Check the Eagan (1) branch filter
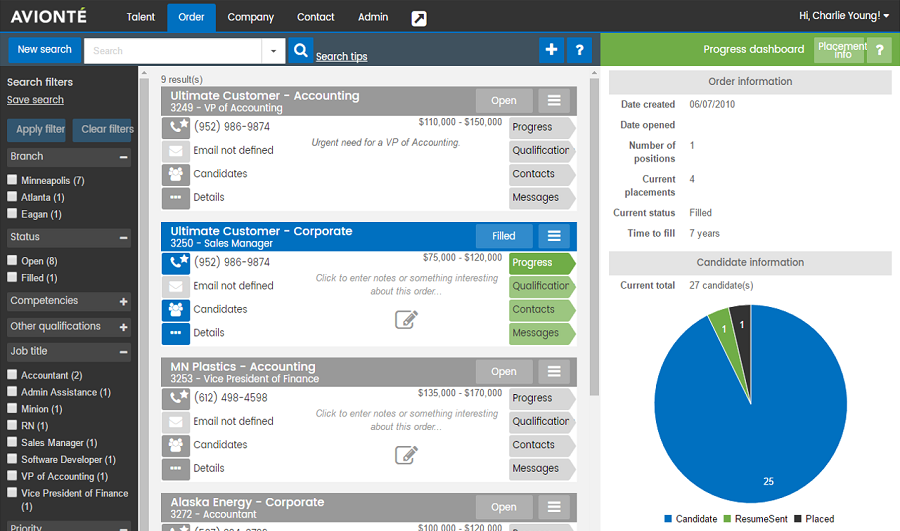Screen dimensions: 900x531 point(12,214)
